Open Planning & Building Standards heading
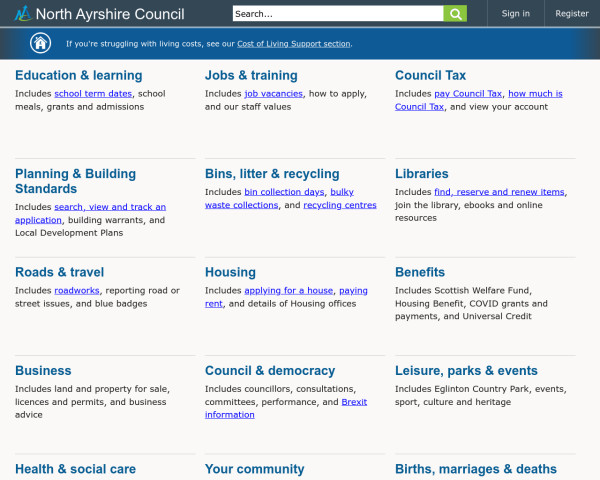Viewport: 600px width, 480px height. click(74, 181)
